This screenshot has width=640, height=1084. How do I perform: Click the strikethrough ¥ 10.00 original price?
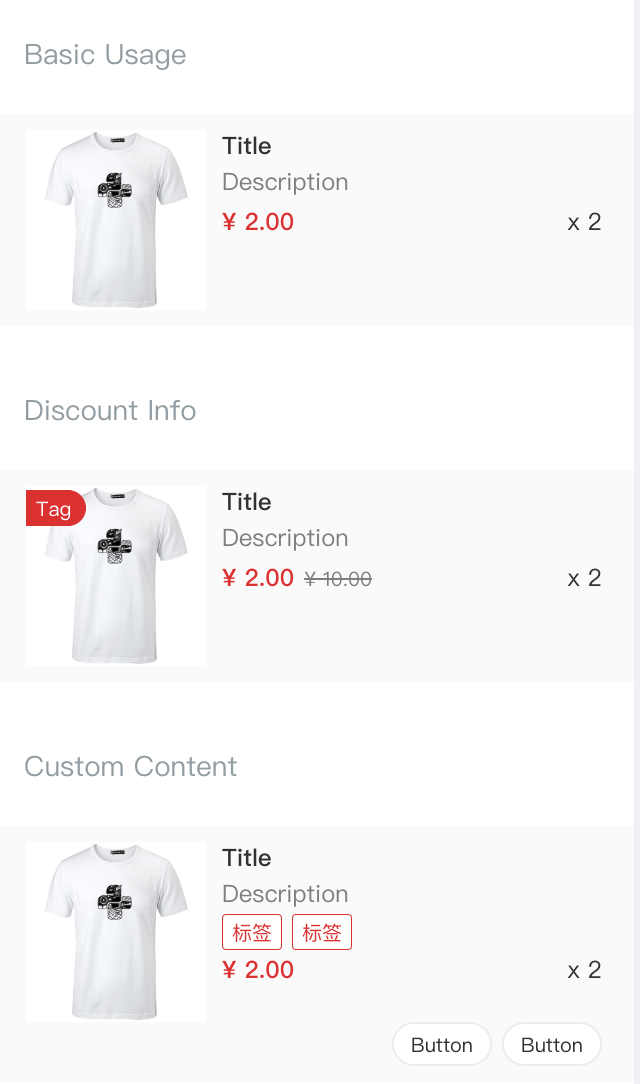(x=338, y=578)
